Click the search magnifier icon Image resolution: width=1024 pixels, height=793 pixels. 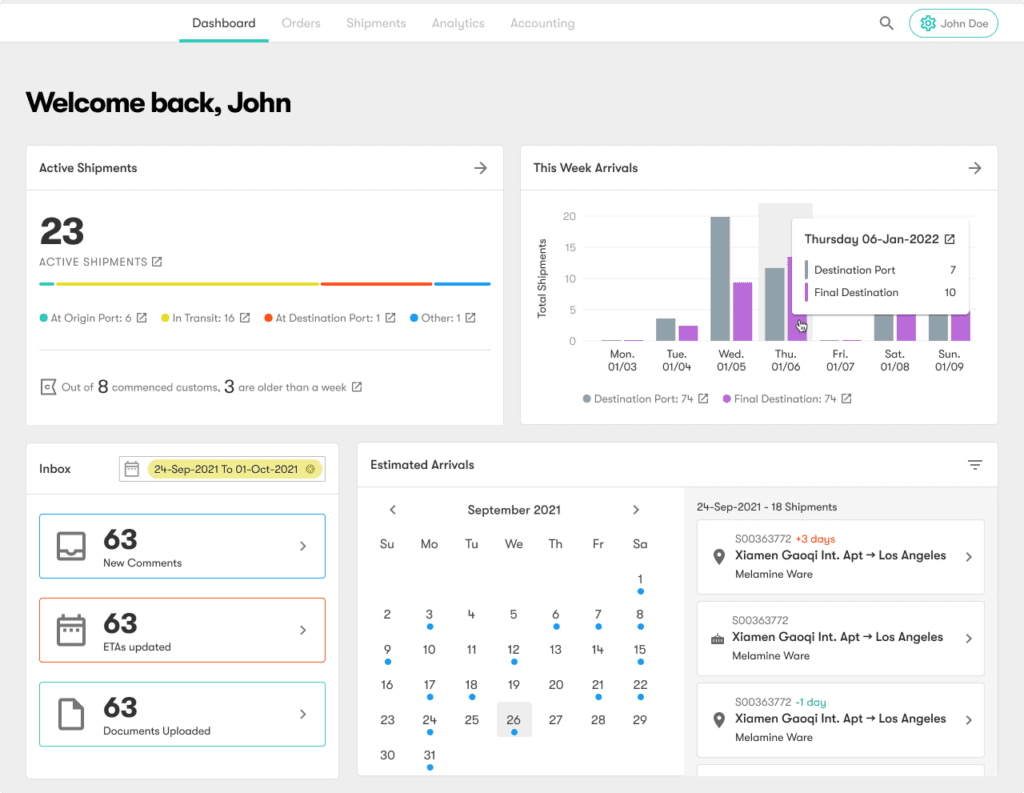point(886,23)
